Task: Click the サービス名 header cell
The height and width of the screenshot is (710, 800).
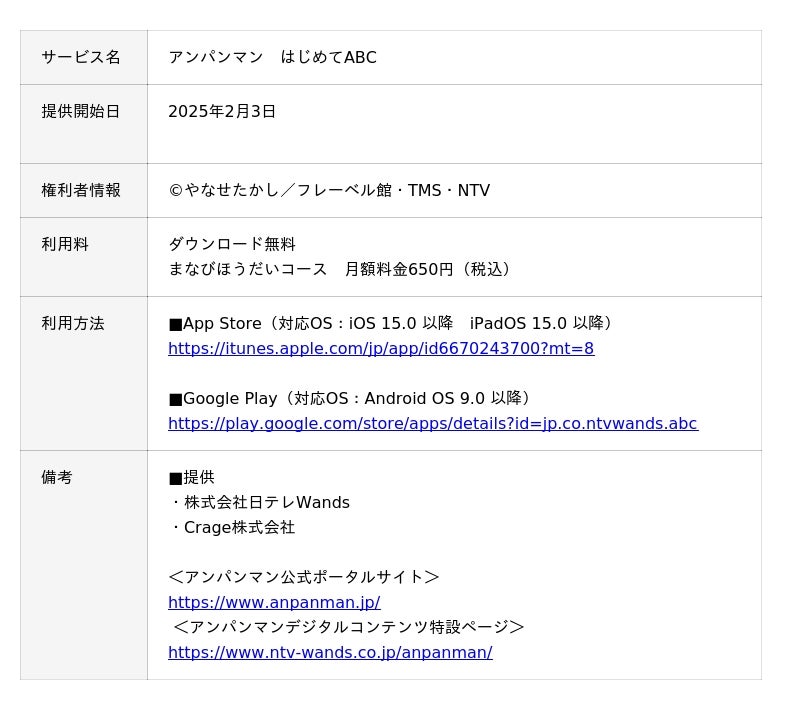Action: [x=81, y=58]
